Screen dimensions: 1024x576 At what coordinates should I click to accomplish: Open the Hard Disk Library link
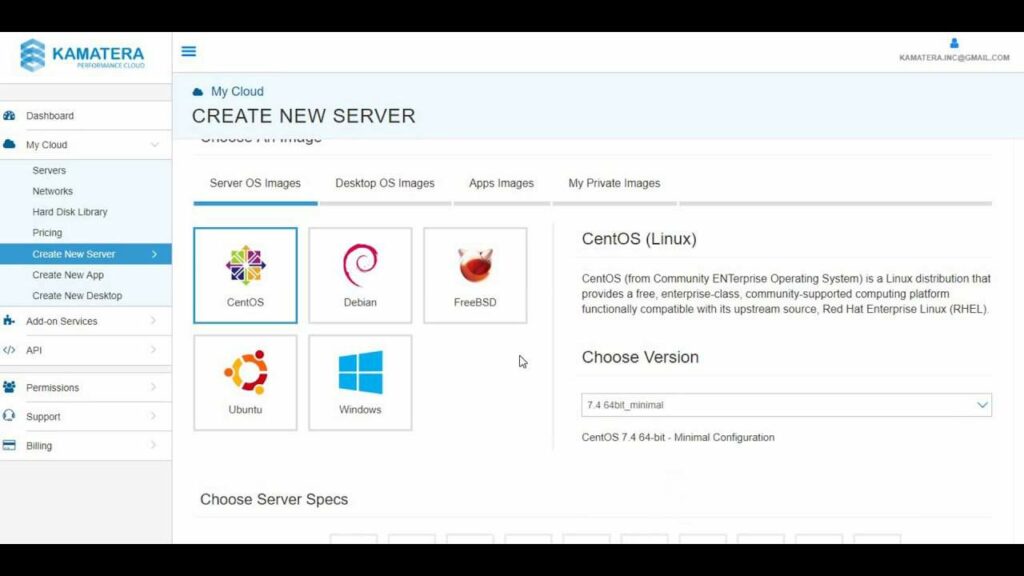point(70,212)
